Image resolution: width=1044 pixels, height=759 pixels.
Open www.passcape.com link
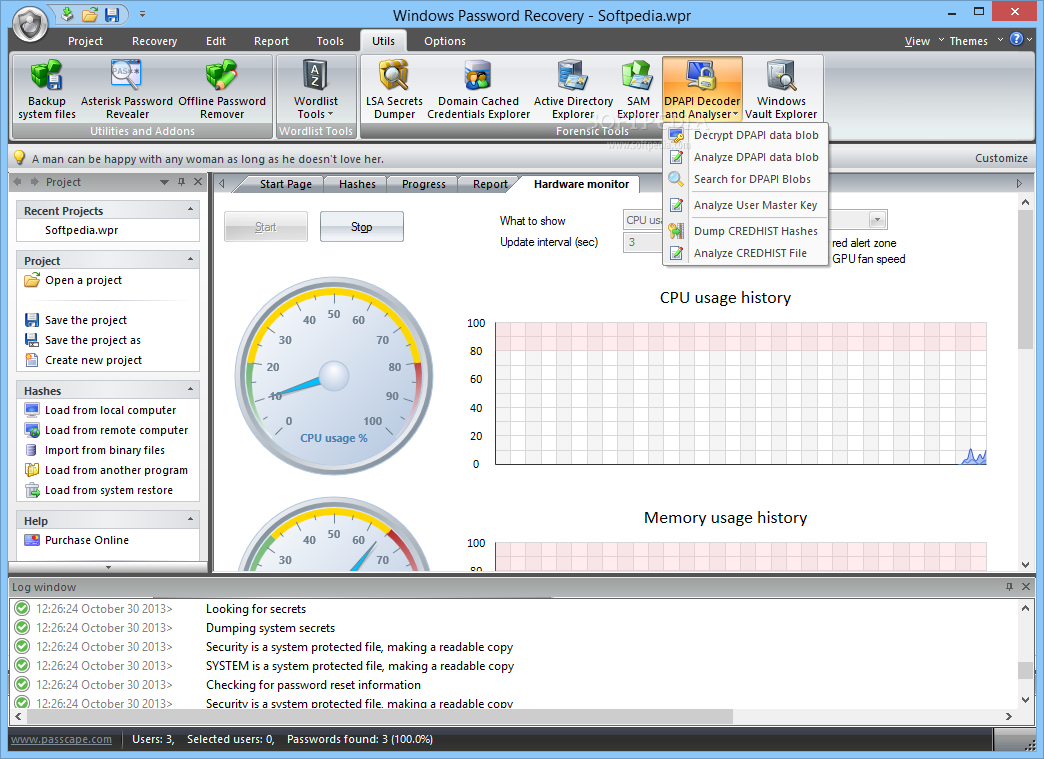click(61, 739)
